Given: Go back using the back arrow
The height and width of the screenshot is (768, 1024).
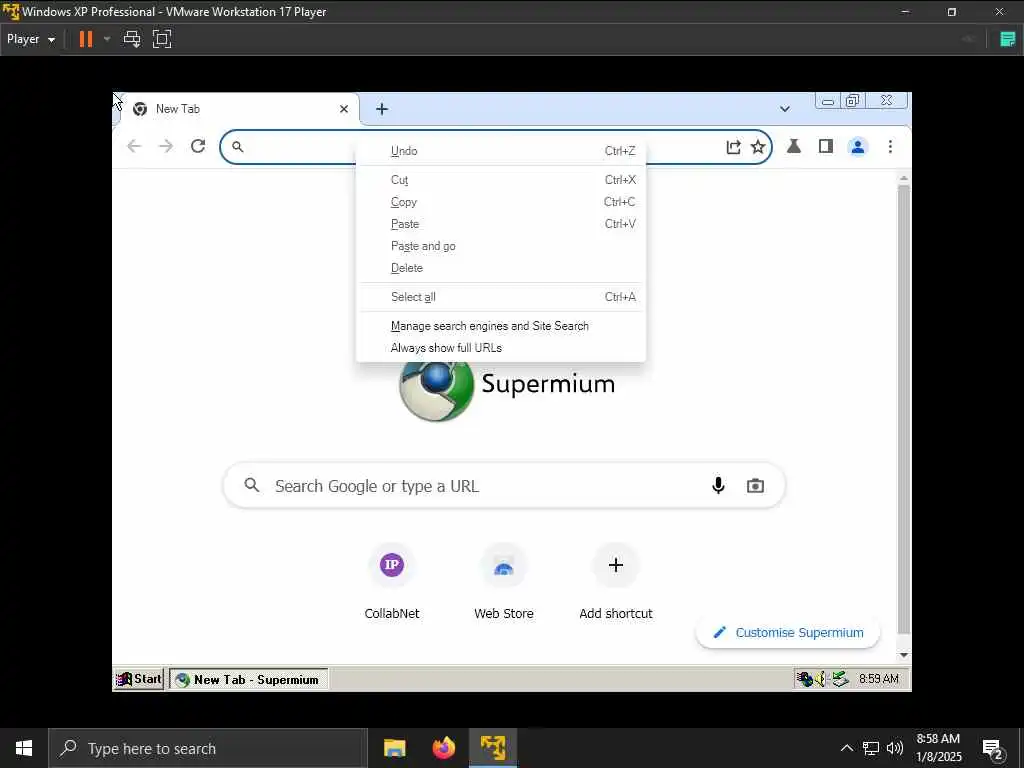Looking at the screenshot, I should 135,146.
